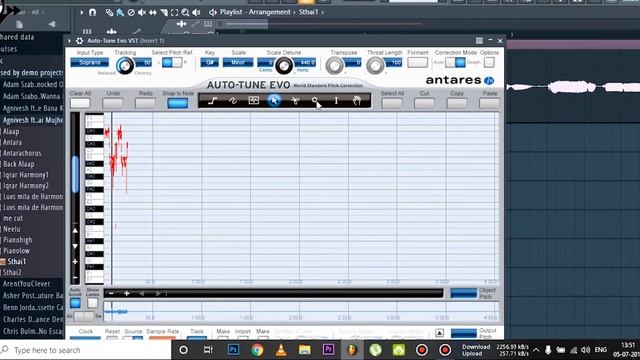
Task: Open Premiere Pro from the taskbar
Action: [328, 350]
